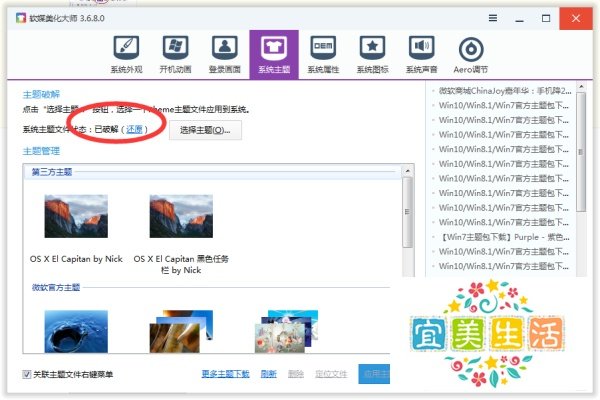The height and width of the screenshot is (400, 600).
Task: Open the 开机动画 section
Action: point(175,55)
